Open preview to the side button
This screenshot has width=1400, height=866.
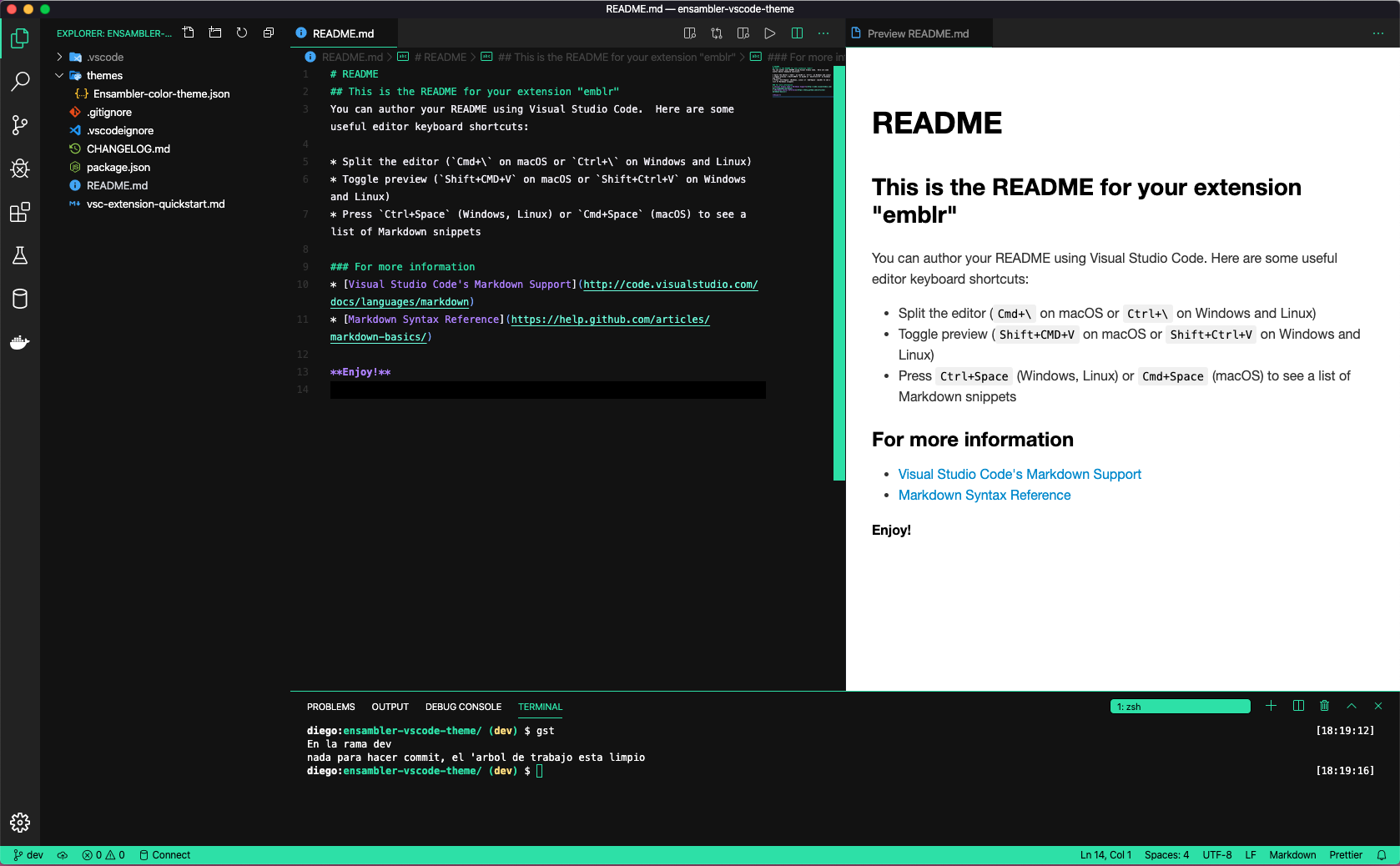click(x=690, y=33)
